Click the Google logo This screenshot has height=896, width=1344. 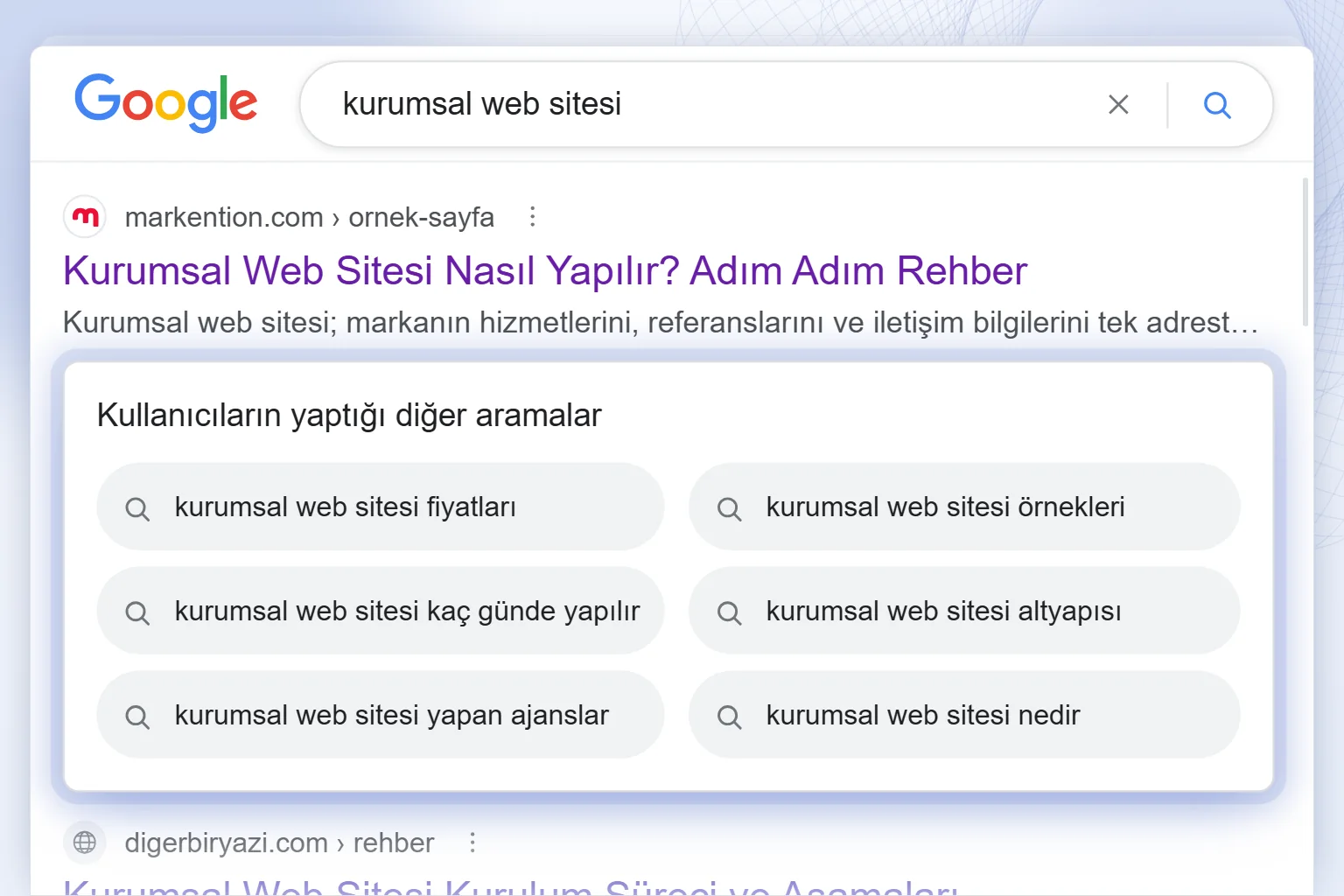click(x=166, y=103)
